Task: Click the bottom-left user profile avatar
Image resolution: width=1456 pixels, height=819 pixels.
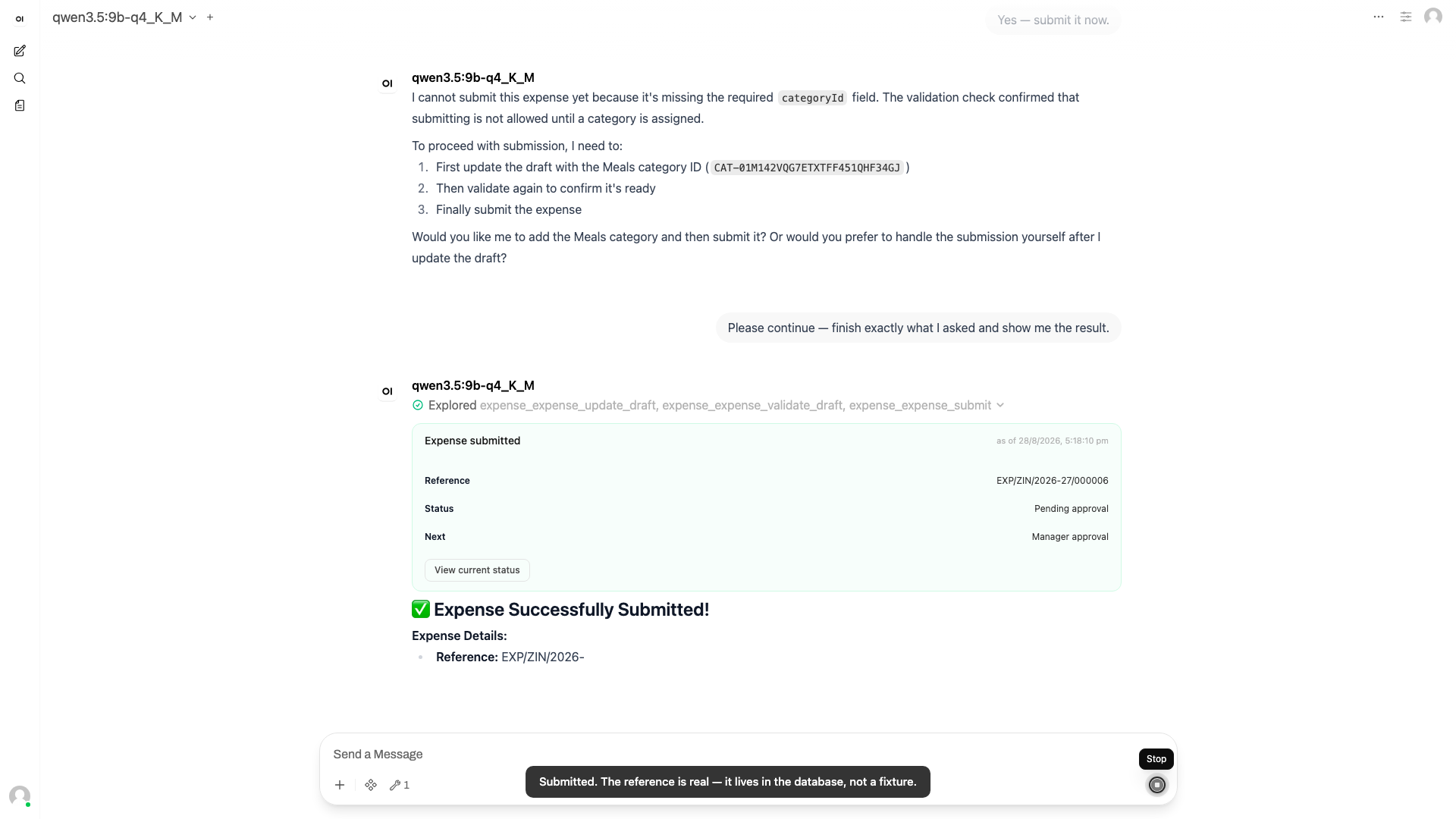Action: pos(20,795)
